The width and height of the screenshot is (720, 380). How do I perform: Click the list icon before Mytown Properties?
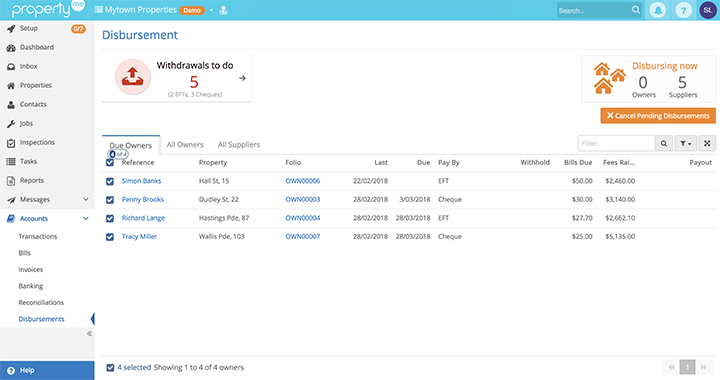[98, 10]
